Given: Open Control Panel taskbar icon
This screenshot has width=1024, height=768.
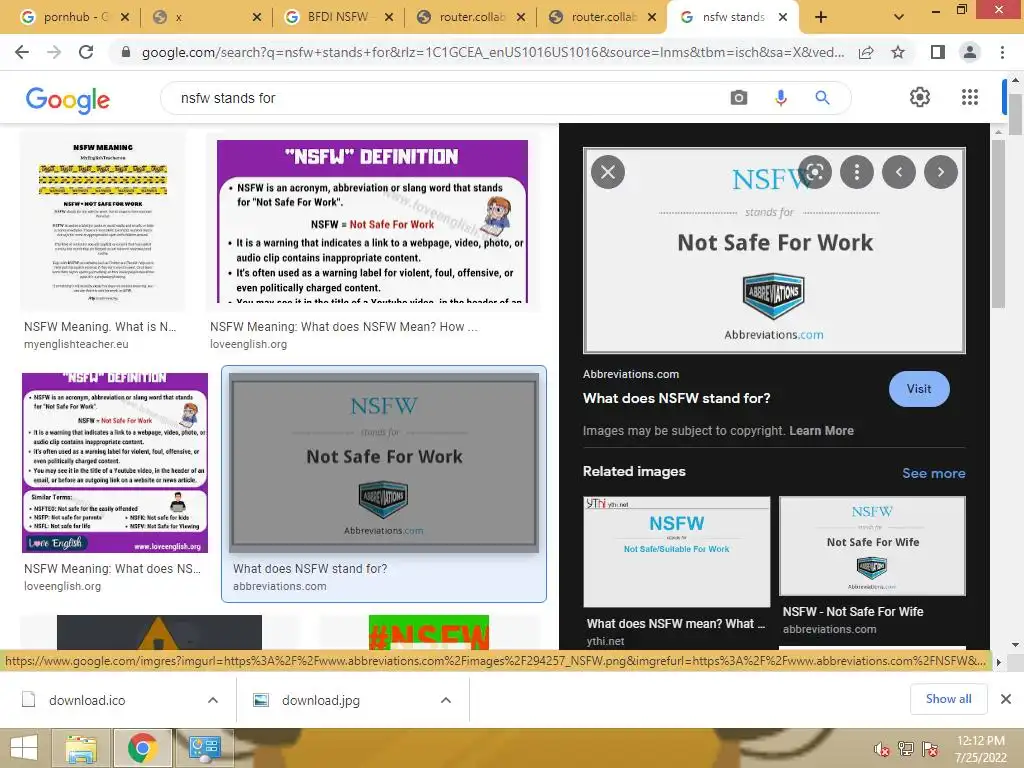Looking at the screenshot, I should [x=204, y=748].
